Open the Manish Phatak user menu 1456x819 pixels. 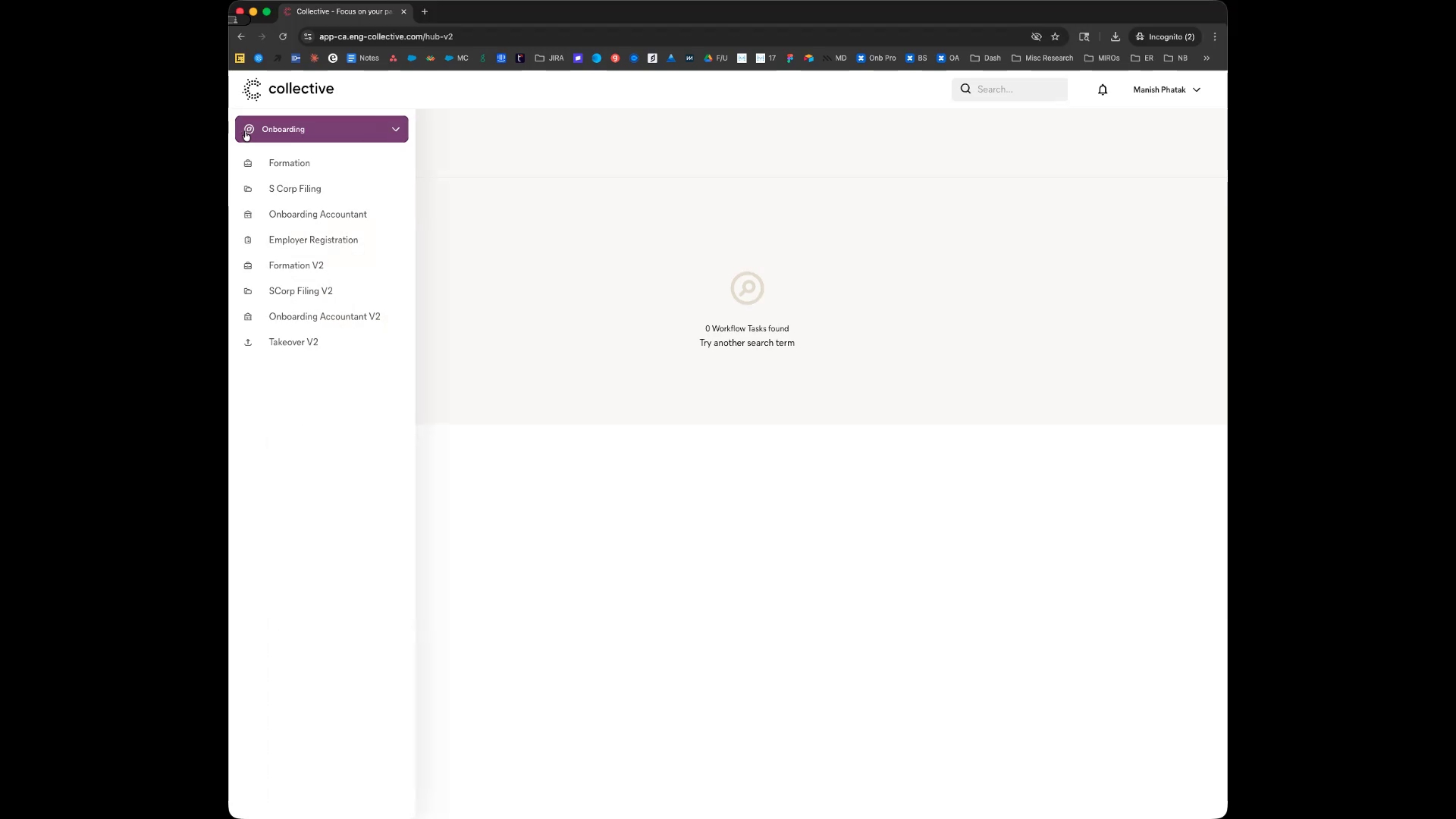(x=1166, y=89)
